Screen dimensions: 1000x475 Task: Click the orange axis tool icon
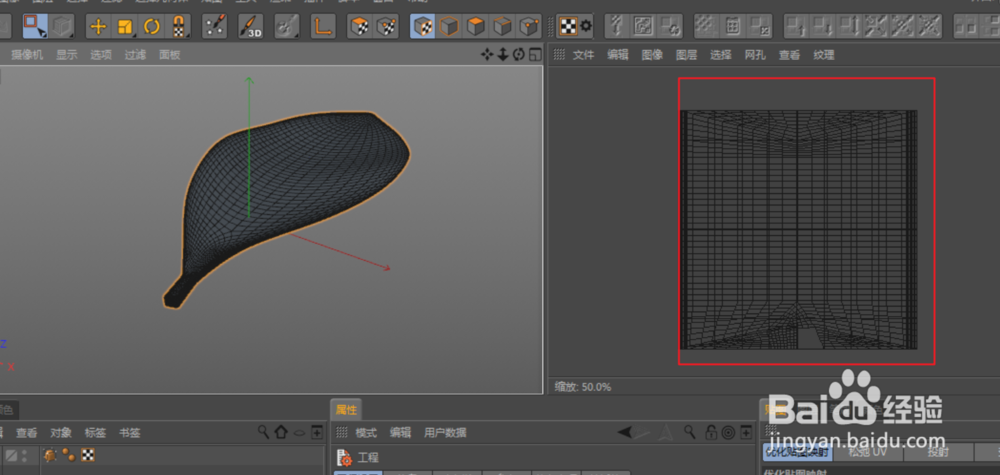click(323, 26)
